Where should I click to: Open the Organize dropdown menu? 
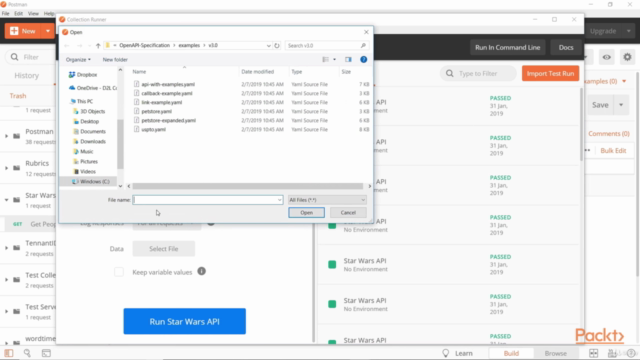click(x=78, y=60)
